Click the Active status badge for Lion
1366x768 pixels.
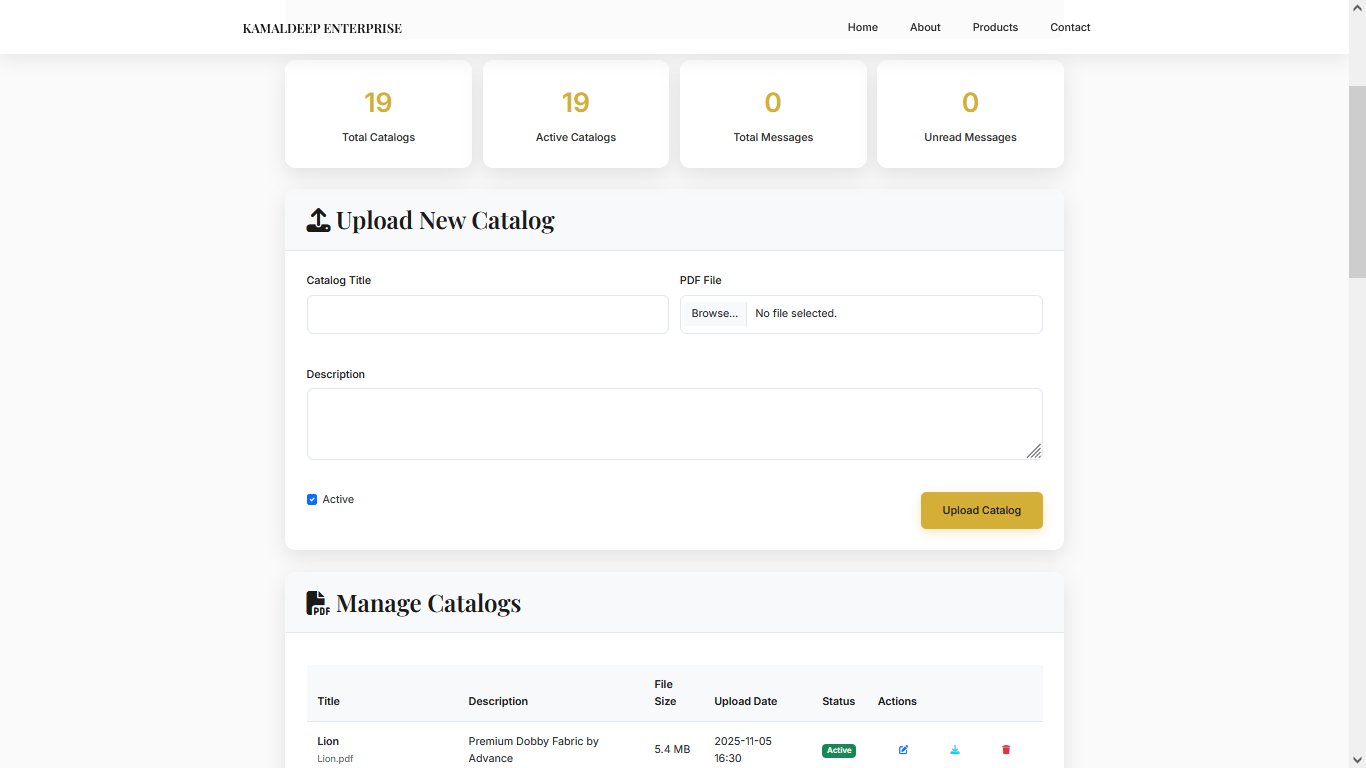point(839,750)
